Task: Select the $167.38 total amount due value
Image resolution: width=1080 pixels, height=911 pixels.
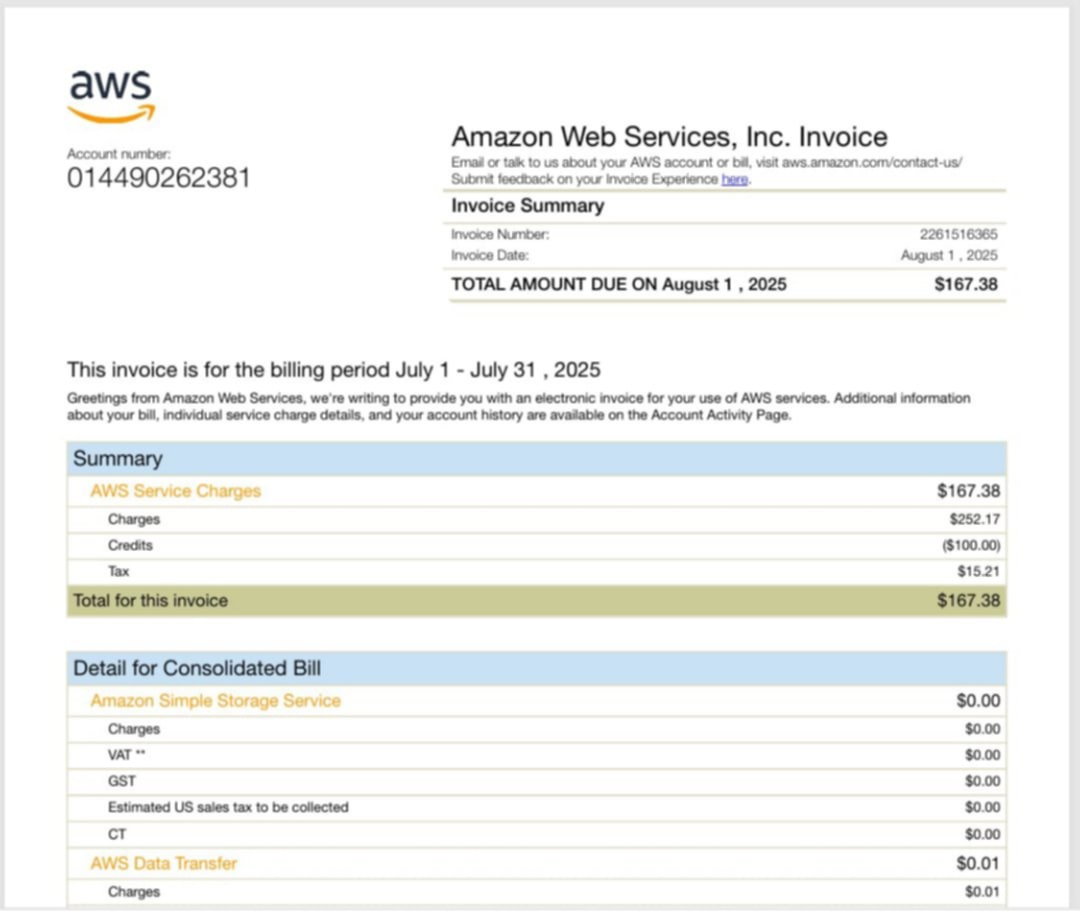Action: pos(966,284)
